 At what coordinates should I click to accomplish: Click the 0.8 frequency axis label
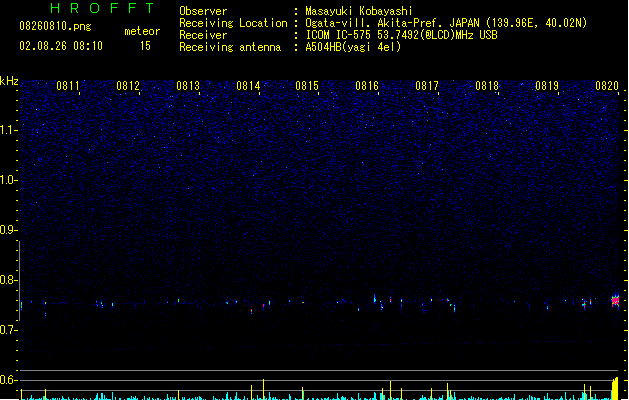[x=9, y=280]
